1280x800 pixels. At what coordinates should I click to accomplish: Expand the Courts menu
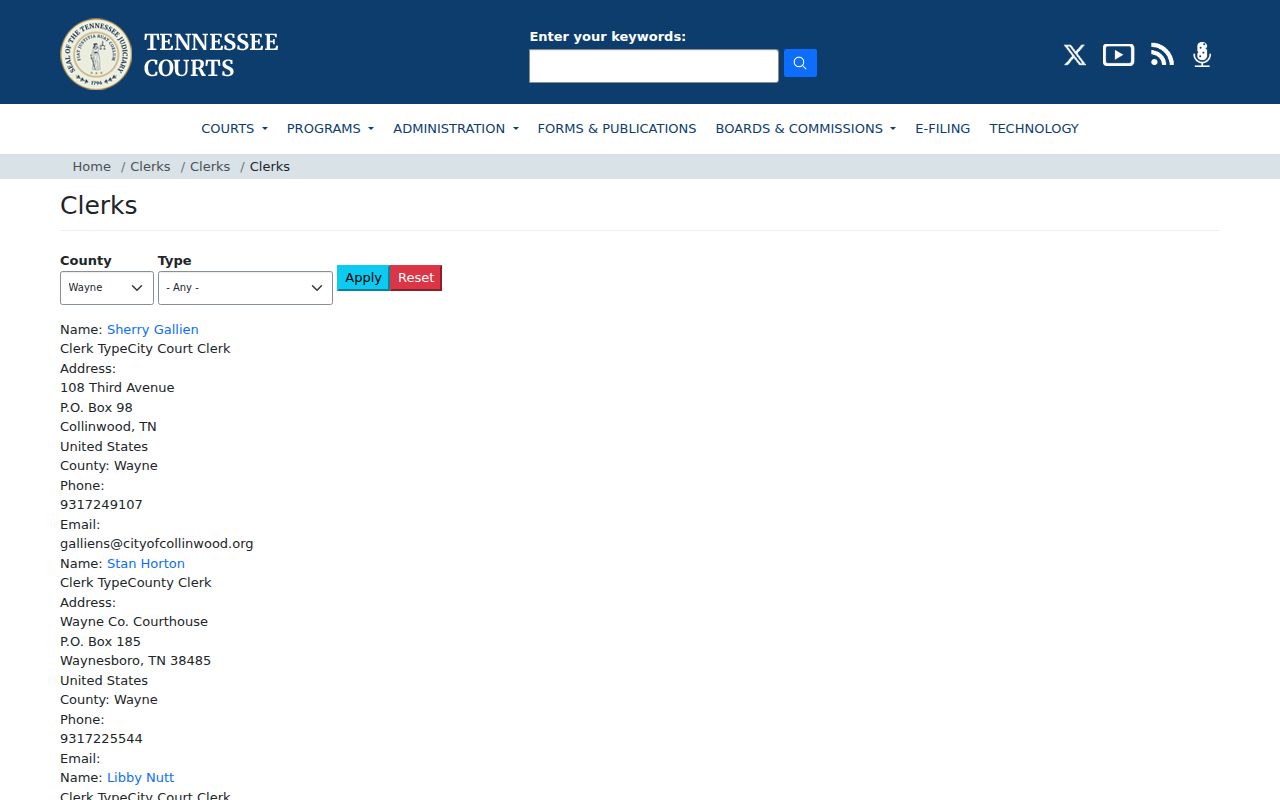tap(234, 128)
